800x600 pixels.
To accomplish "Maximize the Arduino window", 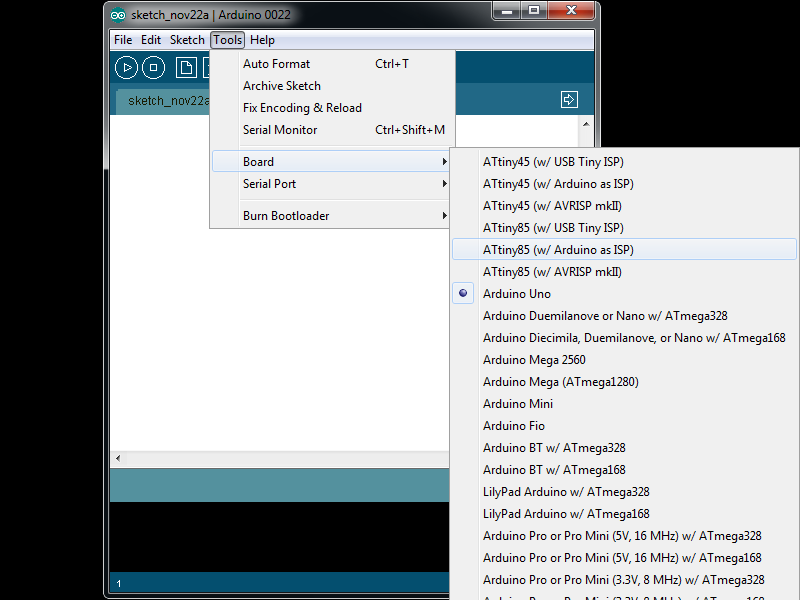I will (x=534, y=11).
